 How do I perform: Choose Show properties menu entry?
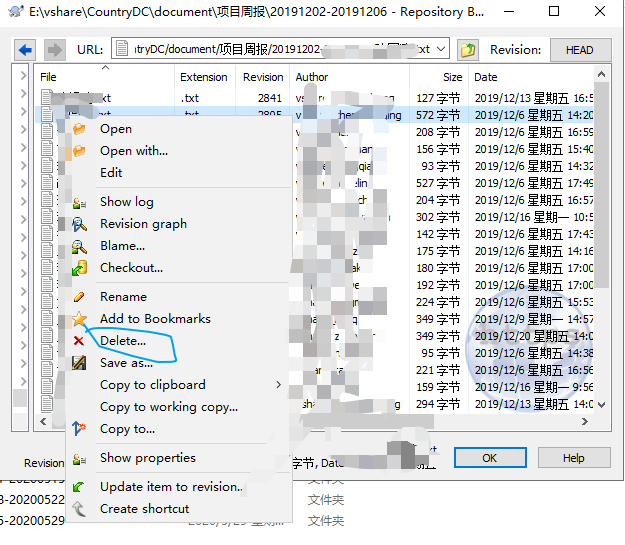[x=148, y=458]
